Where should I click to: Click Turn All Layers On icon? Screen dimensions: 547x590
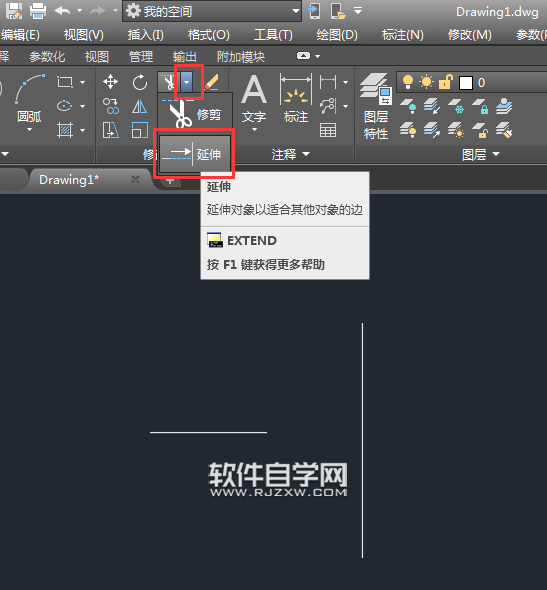coord(408,130)
